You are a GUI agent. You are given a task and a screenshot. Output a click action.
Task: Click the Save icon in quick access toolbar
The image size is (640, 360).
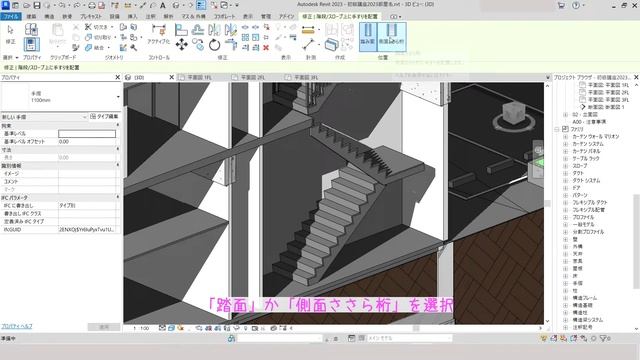click(x=37, y=6)
